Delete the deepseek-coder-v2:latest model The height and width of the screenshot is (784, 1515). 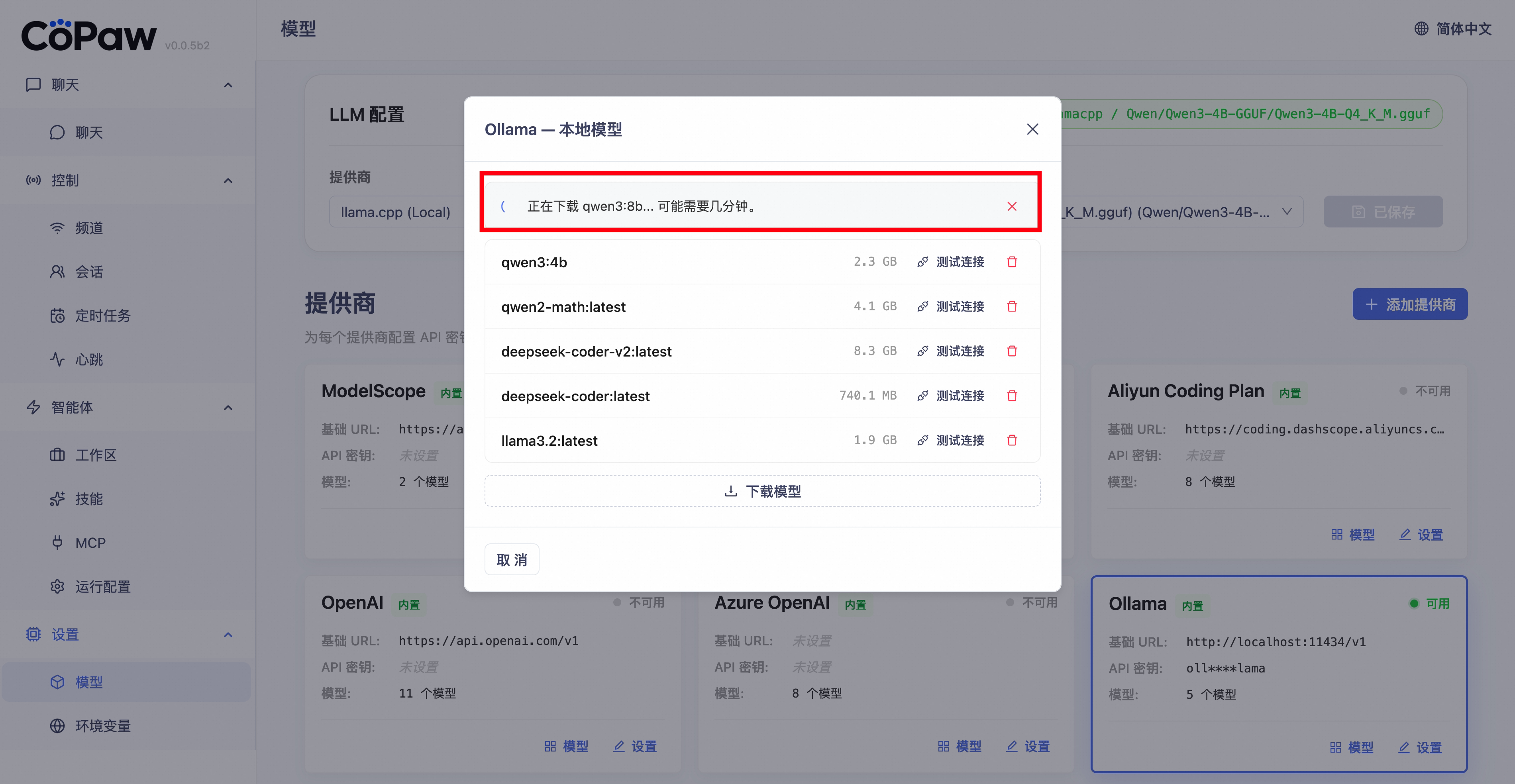click(x=1012, y=351)
